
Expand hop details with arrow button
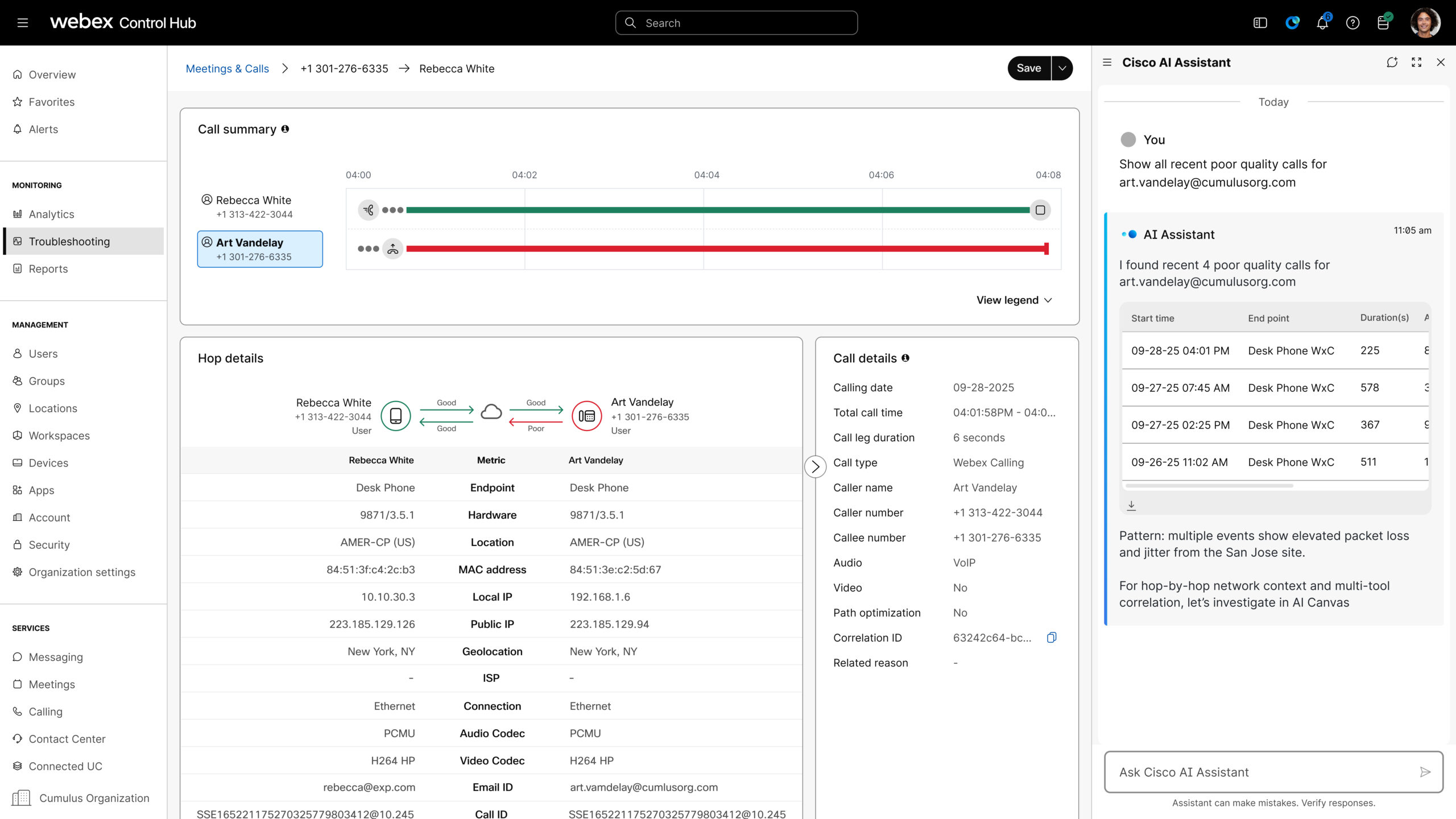click(815, 466)
